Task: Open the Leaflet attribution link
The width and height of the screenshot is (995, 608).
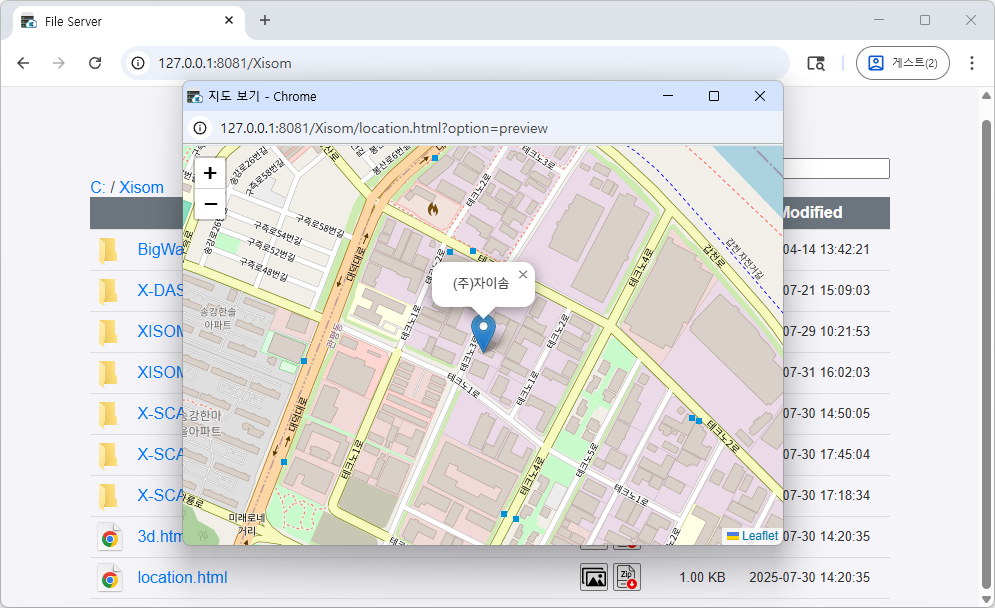Action: [x=760, y=536]
